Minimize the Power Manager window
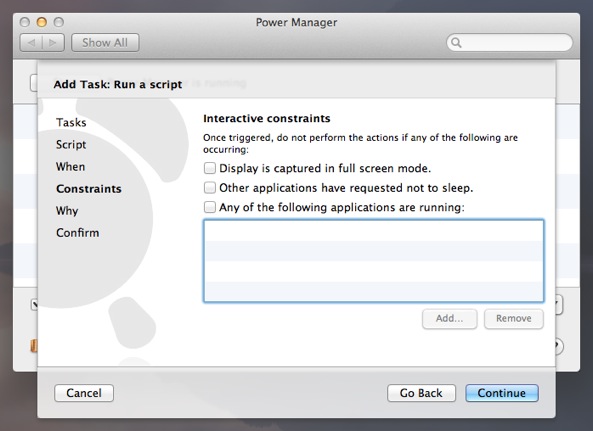 point(42,22)
